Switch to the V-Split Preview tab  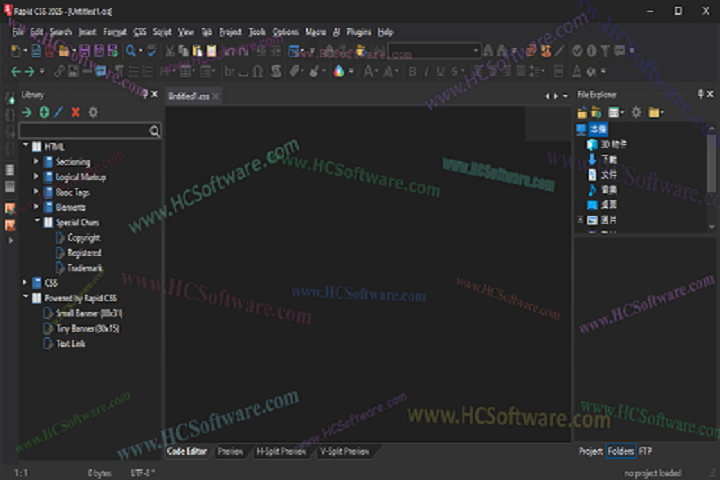[x=344, y=452]
